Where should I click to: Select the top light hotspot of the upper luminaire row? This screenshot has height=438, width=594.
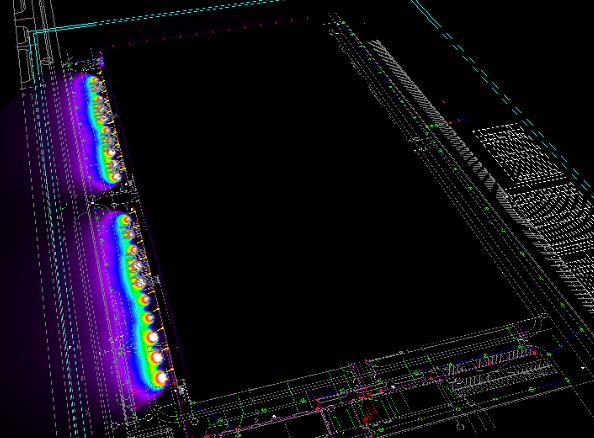pos(93,80)
